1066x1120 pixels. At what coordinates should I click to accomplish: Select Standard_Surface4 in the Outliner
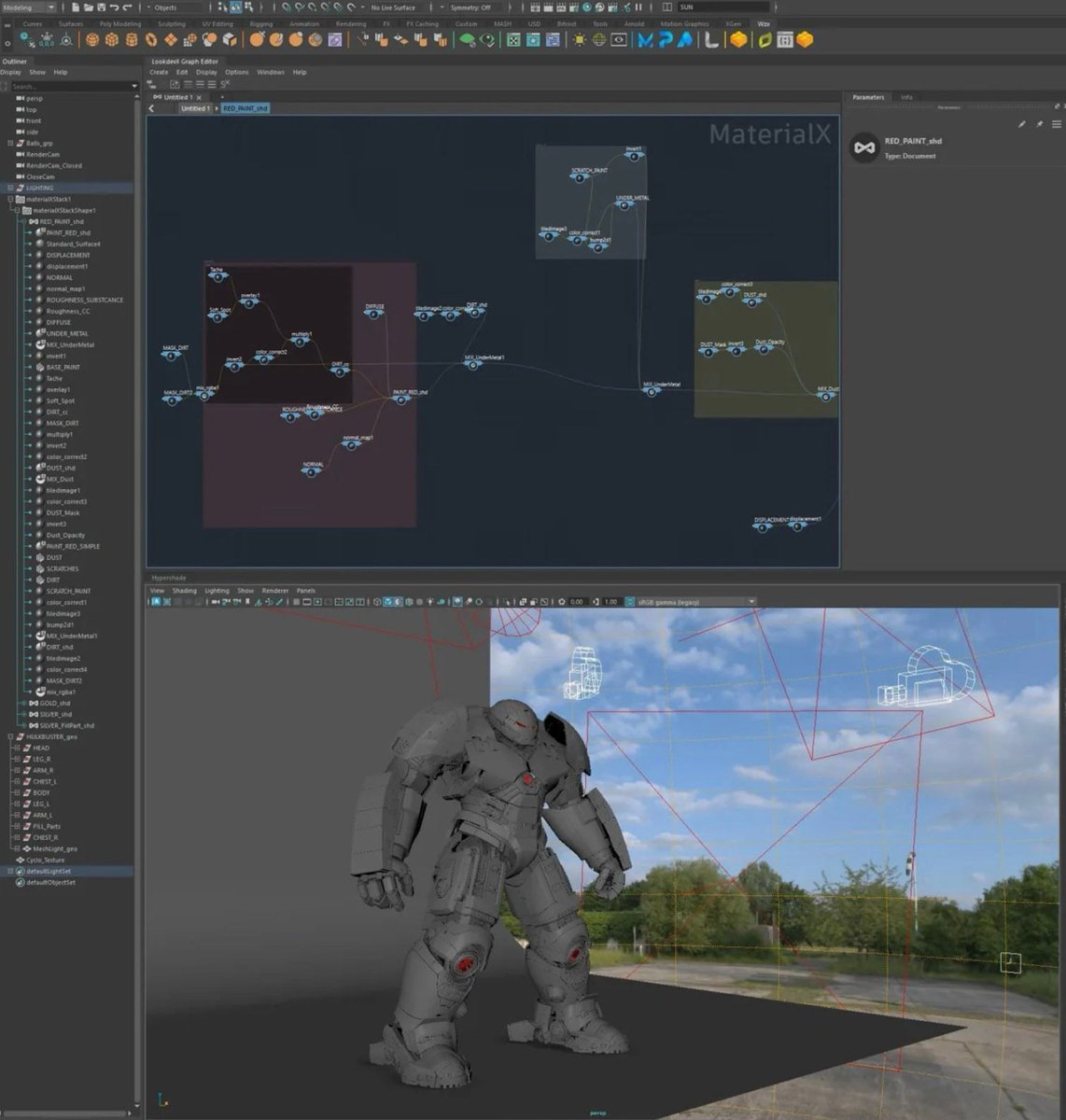[x=74, y=244]
